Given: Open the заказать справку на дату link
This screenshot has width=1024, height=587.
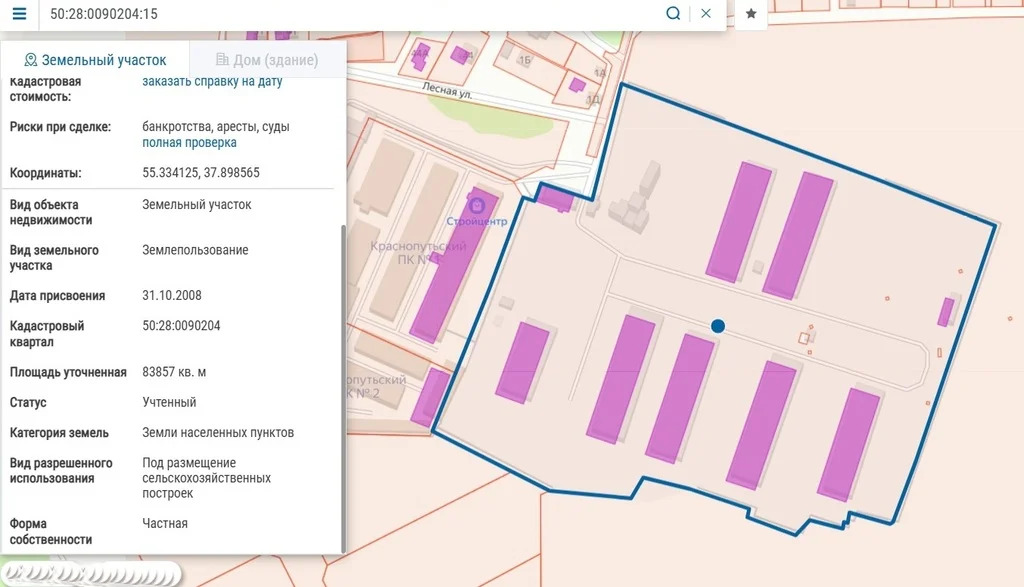Looking at the screenshot, I should point(212,82).
